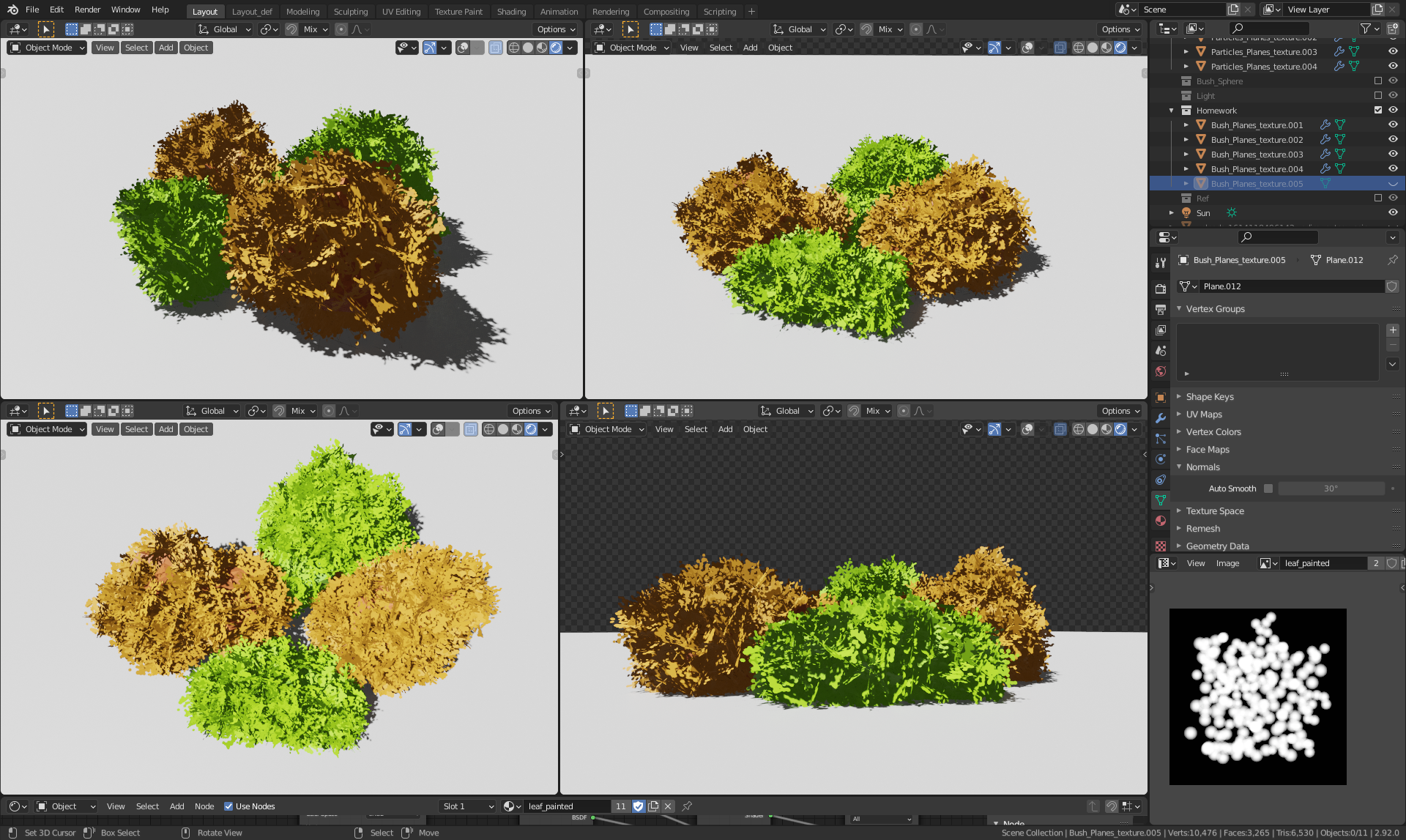Click the Options button in the top-left viewport
The width and height of the screenshot is (1406, 840).
pyautogui.click(x=556, y=29)
